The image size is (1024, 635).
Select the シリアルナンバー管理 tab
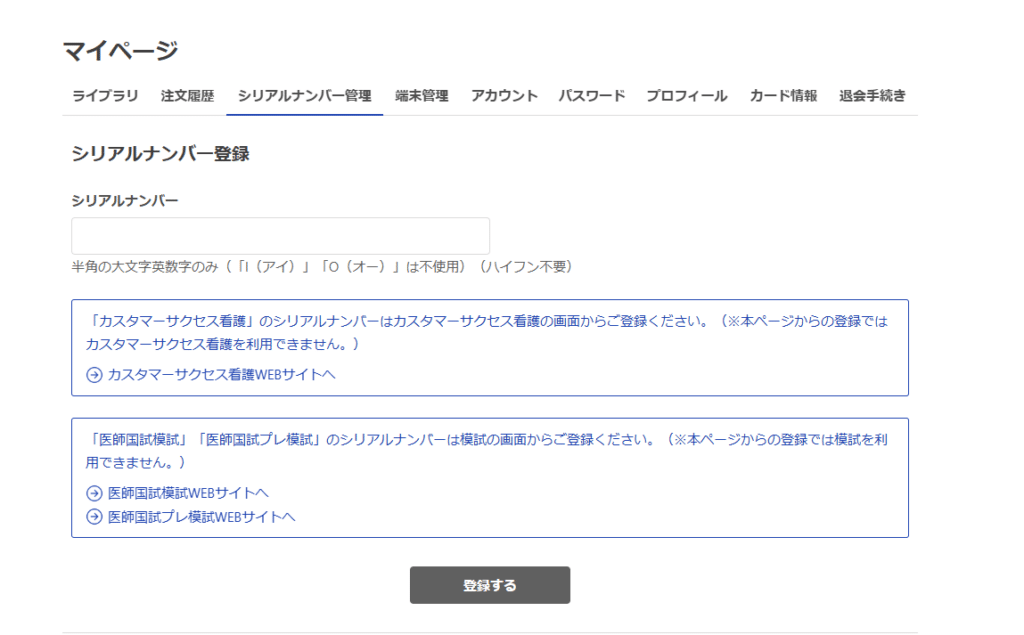(x=304, y=96)
